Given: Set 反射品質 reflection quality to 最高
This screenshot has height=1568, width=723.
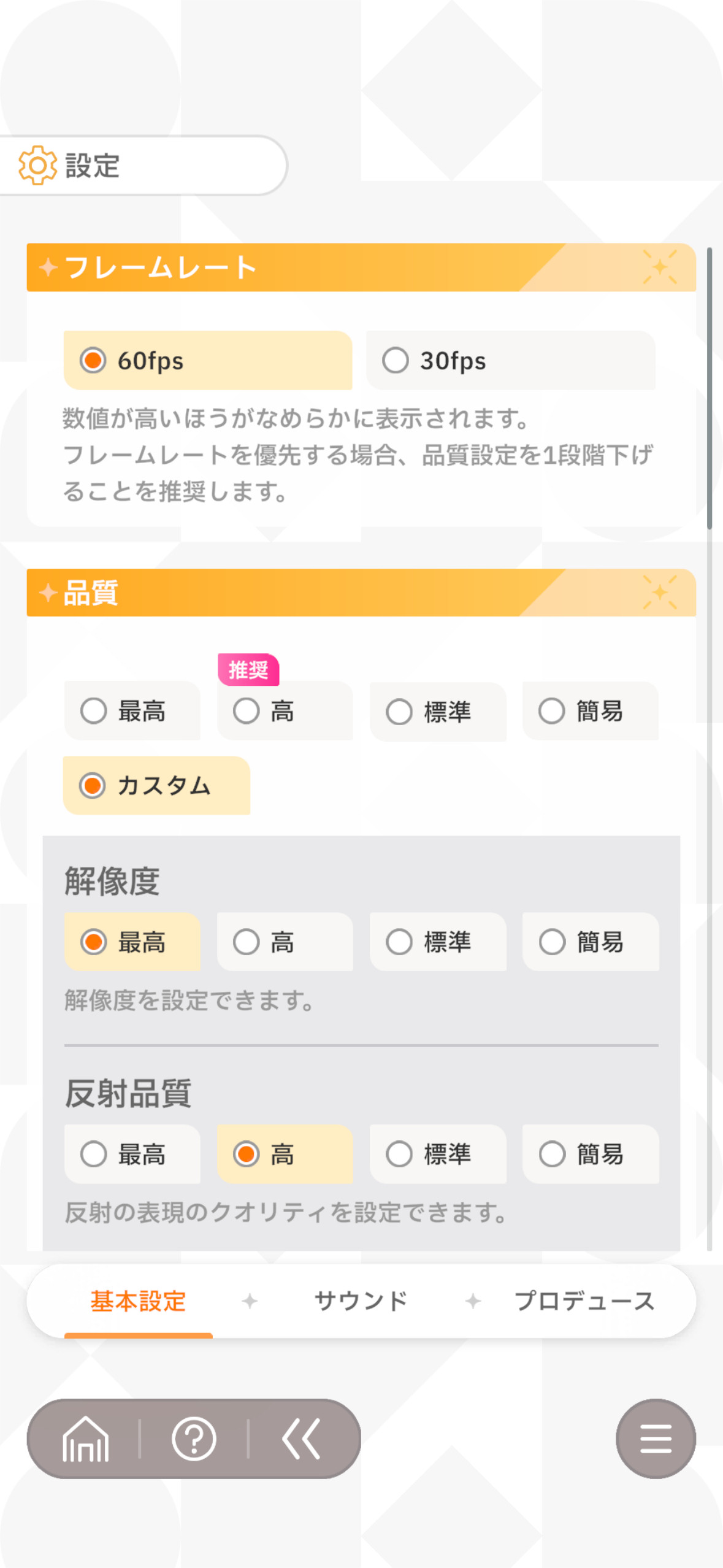Looking at the screenshot, I should coord(132,1154).
